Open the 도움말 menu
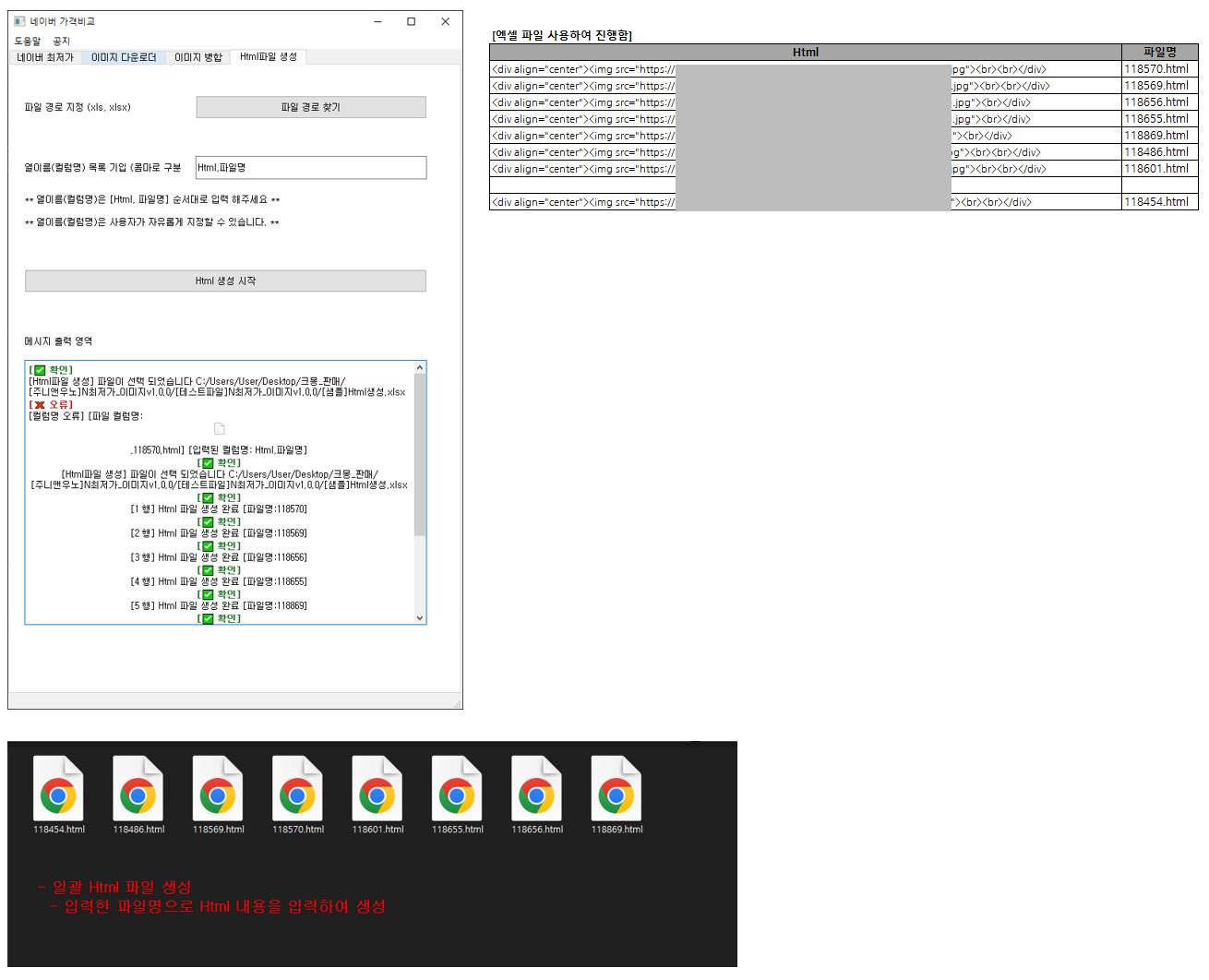1209x980 pixels. point(28,42)
